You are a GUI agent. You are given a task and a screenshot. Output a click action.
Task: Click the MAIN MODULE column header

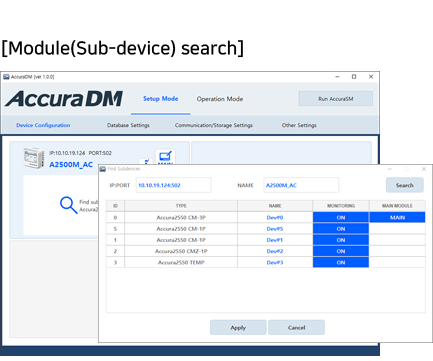[397, 206]
